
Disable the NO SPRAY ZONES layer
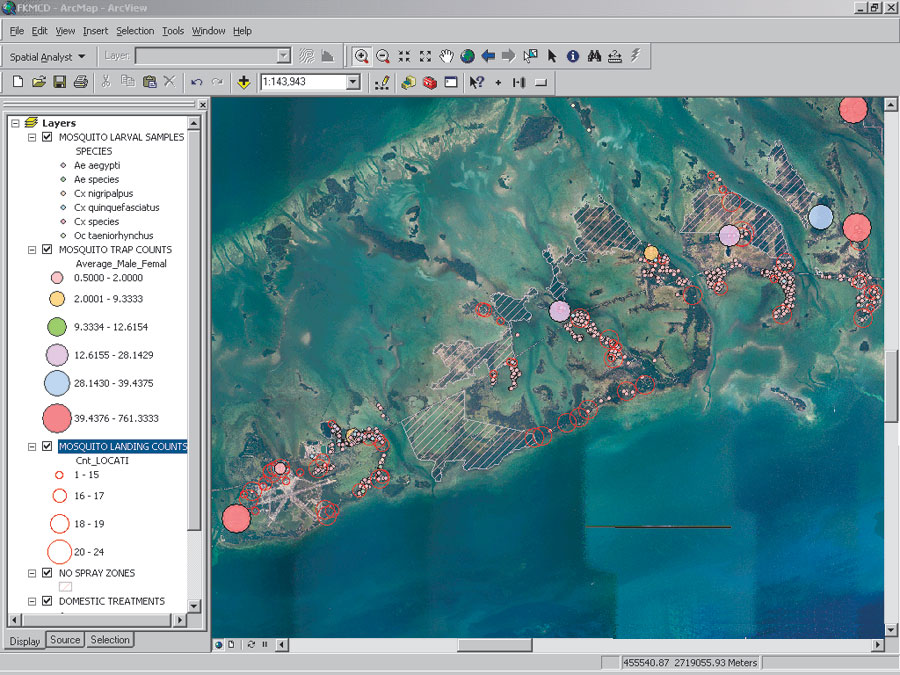point(47,573)
